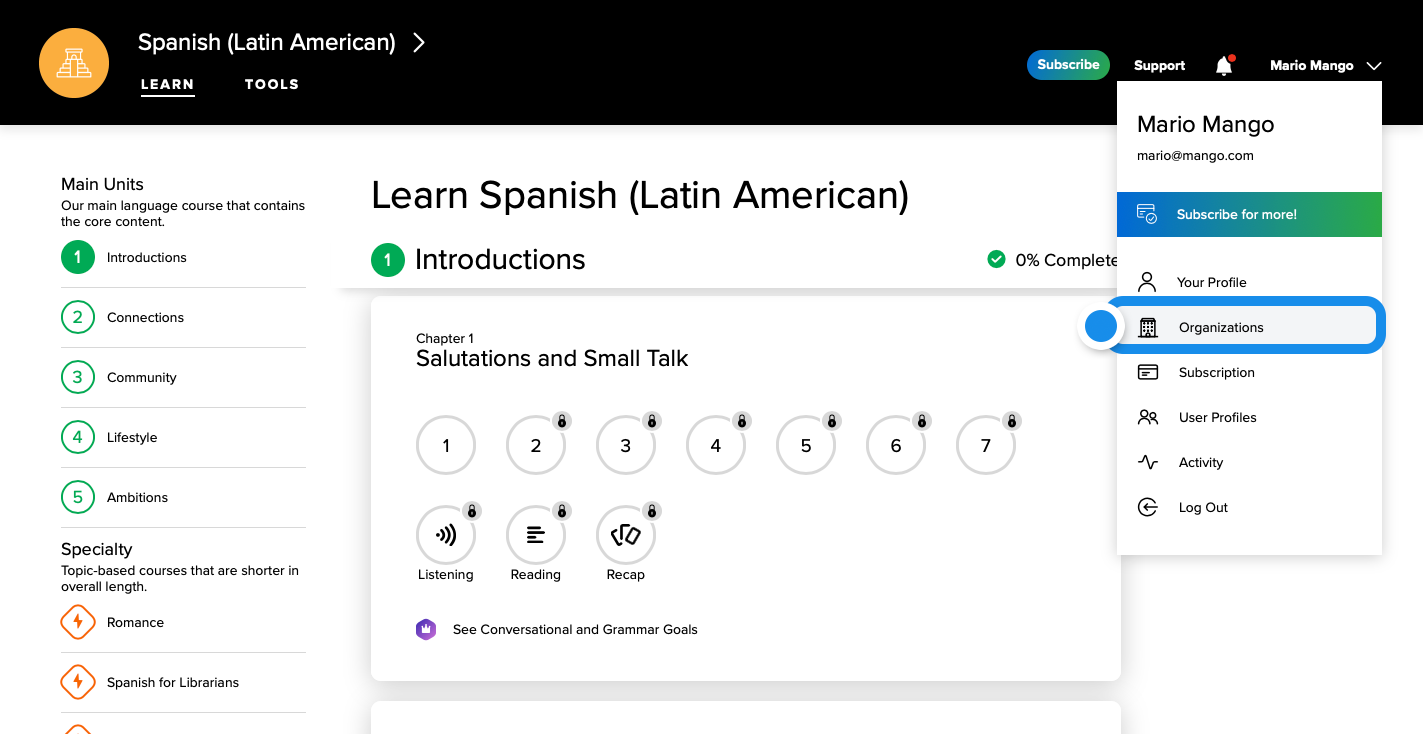Click the green Subscribe button
Image resolution: width=1423 pixels, height=734 pixels.
click(x=1068, y=64)
